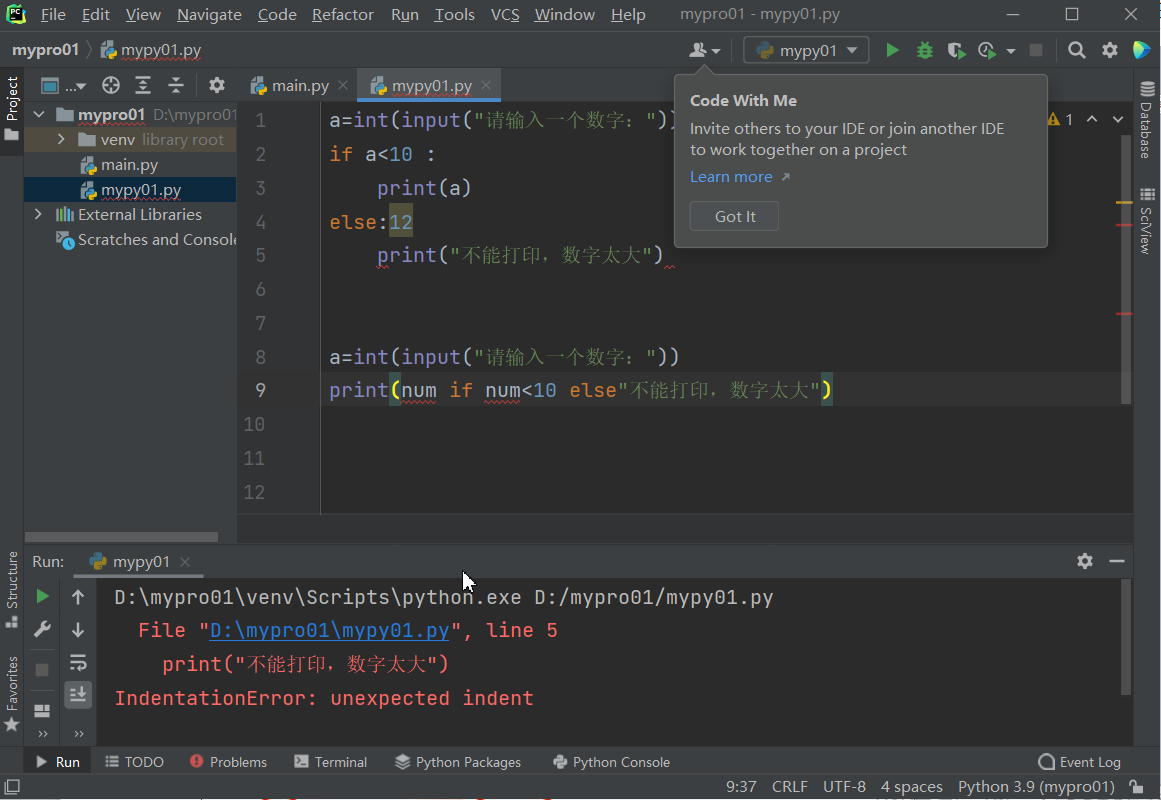Hide the Run panel with minimize dash
The image size is (1161, 800).
(1117, 561)
